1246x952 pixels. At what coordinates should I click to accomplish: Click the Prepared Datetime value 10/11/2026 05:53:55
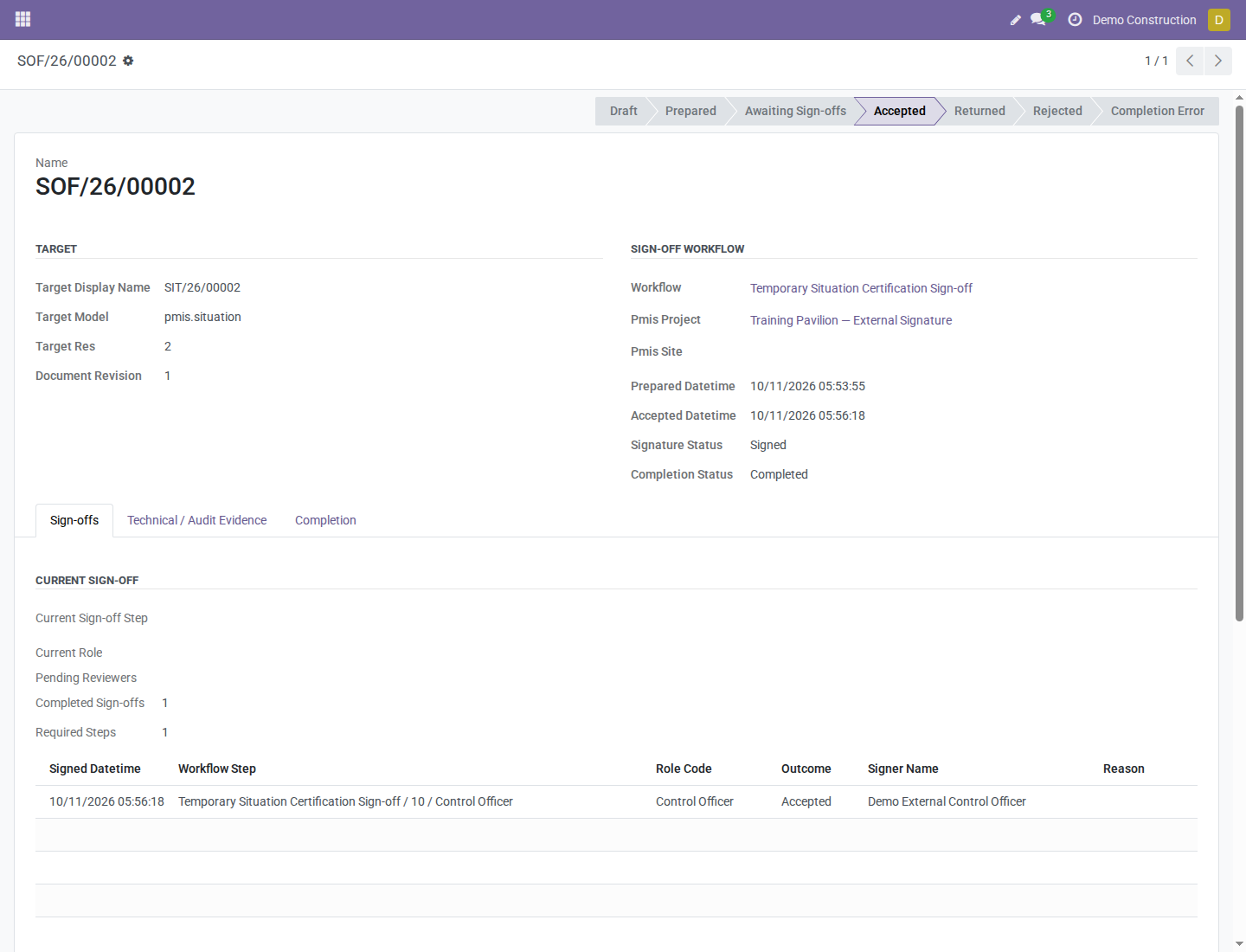coord(807,386)
